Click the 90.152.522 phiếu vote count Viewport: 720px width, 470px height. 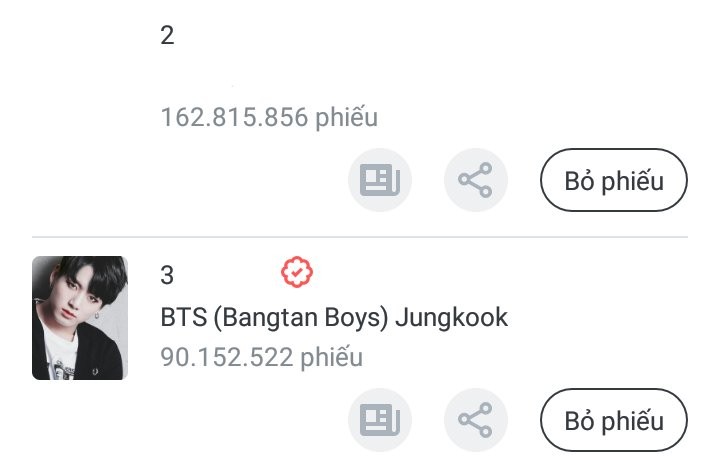click(261, 356)
